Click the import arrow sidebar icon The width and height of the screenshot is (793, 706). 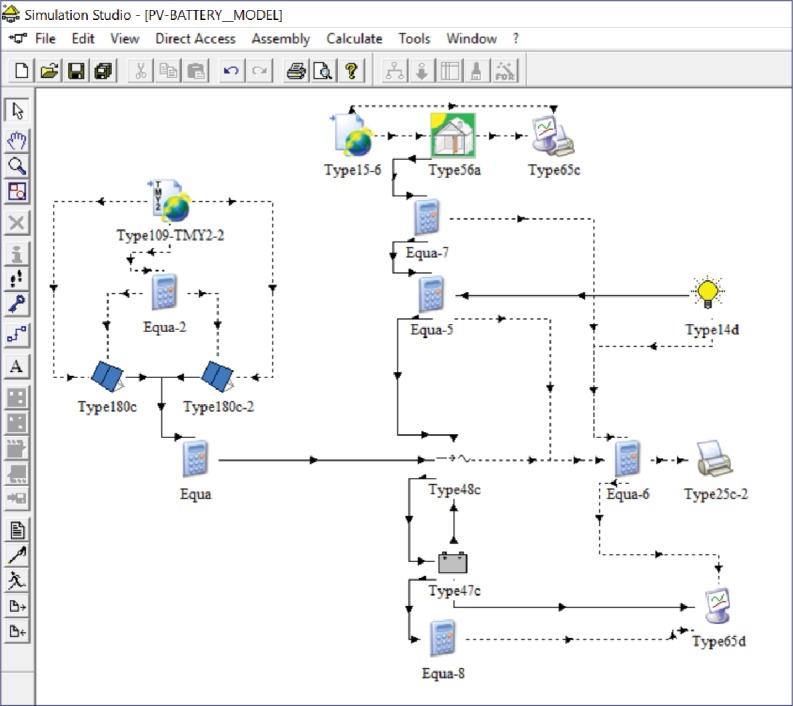coord(17,631)
